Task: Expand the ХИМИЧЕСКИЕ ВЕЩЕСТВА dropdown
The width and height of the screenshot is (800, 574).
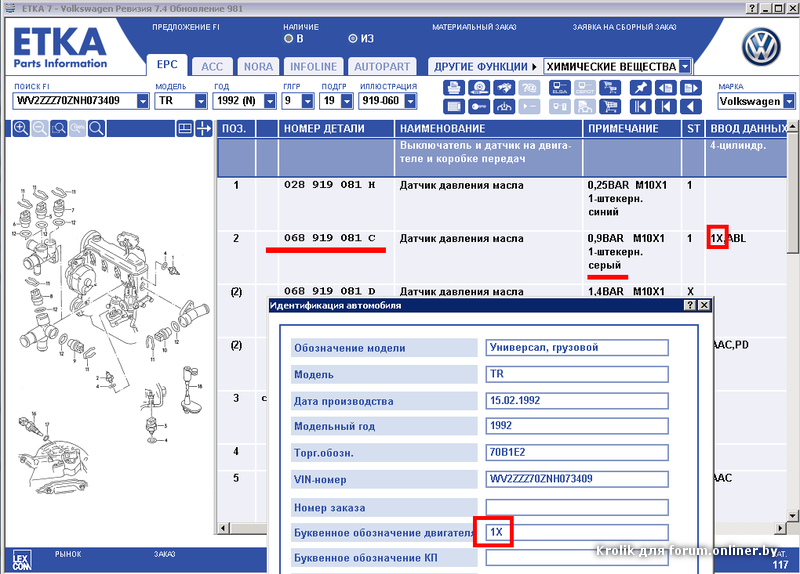Action: pyautogui.click(x=685, y=66)
